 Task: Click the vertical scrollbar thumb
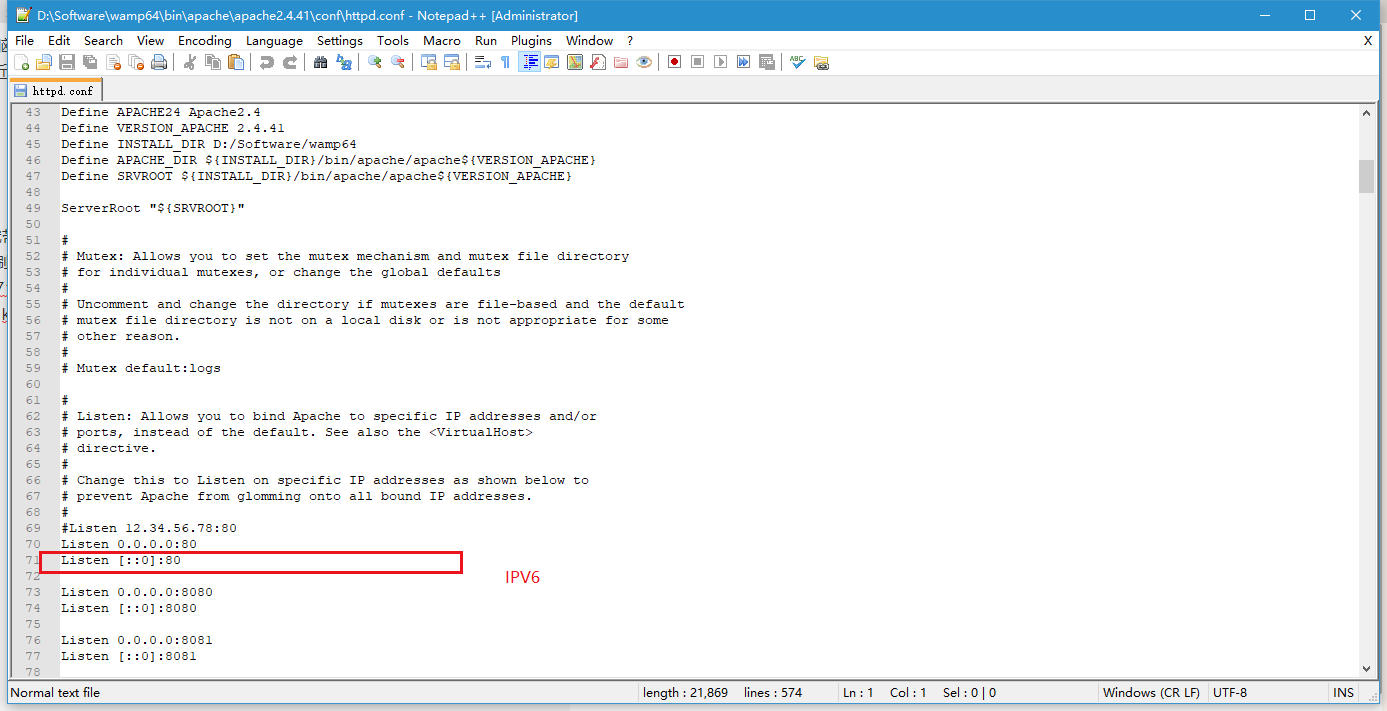tap(1366, 176)
